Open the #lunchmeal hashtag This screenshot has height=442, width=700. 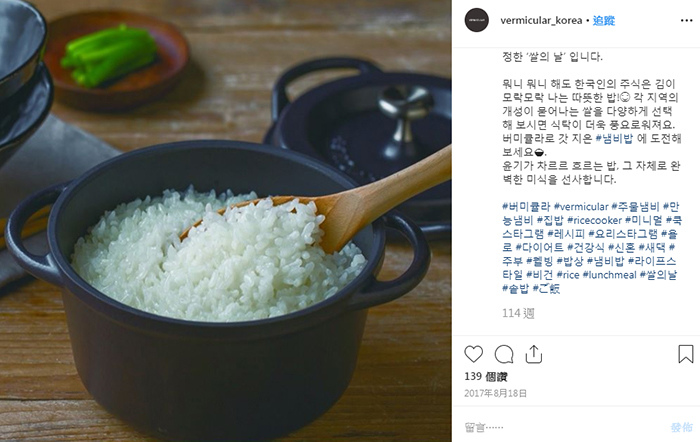[609, 275]
